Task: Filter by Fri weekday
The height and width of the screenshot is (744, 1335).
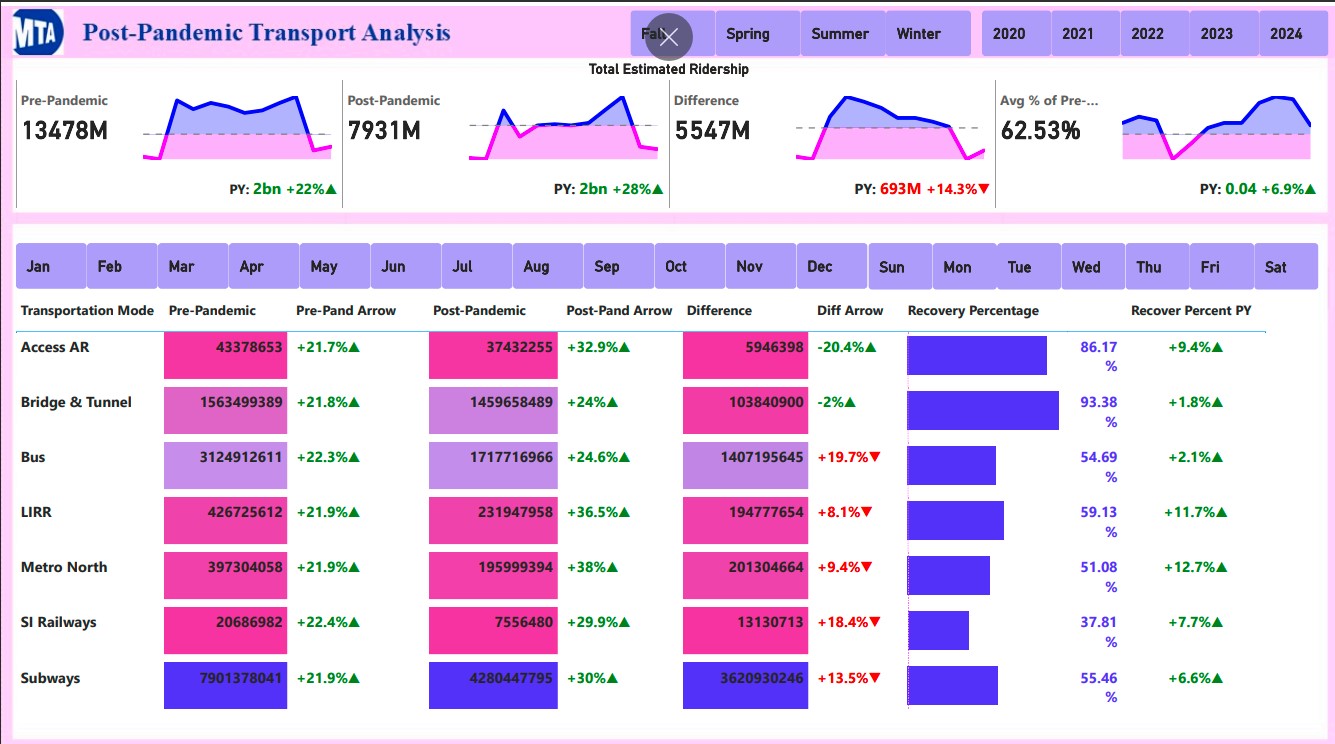Action: (1221, 266)
